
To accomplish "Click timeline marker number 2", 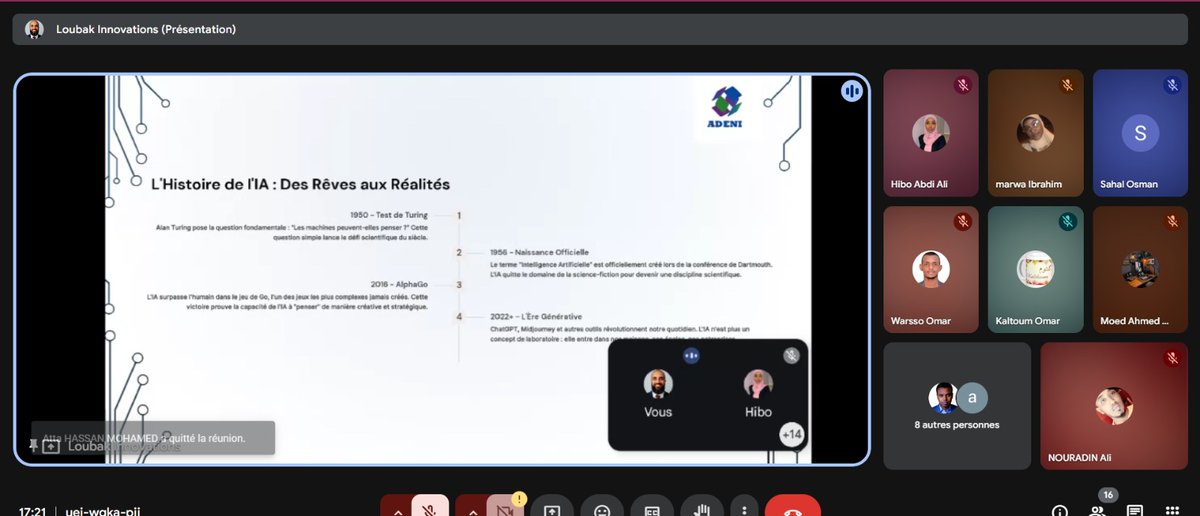I will pos(459,252).
